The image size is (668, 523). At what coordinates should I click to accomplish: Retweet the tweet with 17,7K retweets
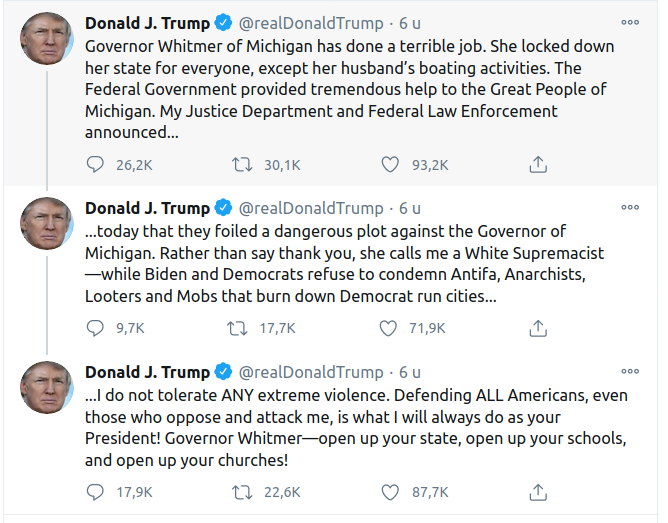239,328
